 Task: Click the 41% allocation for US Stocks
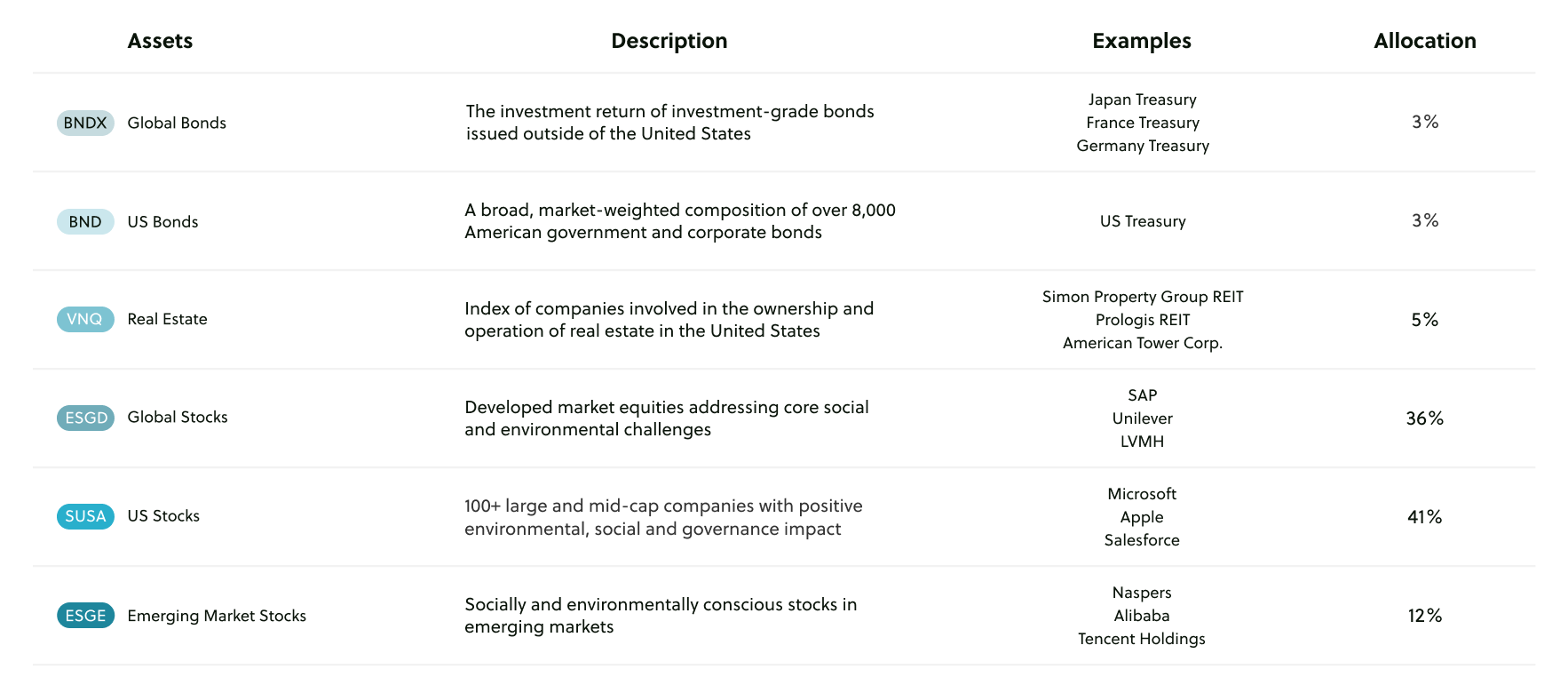pos(1424,517)
